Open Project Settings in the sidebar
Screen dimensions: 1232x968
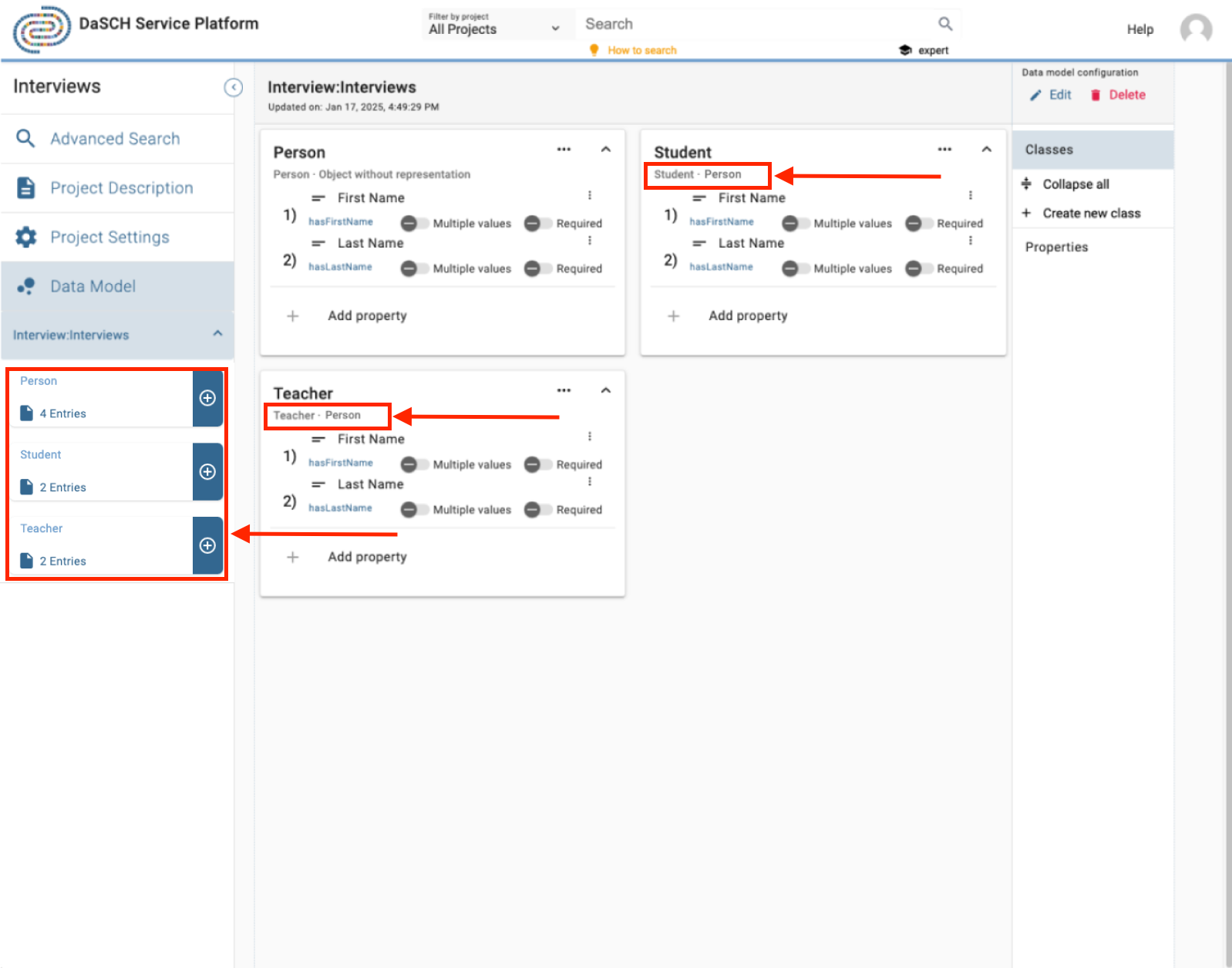(109, 238)
